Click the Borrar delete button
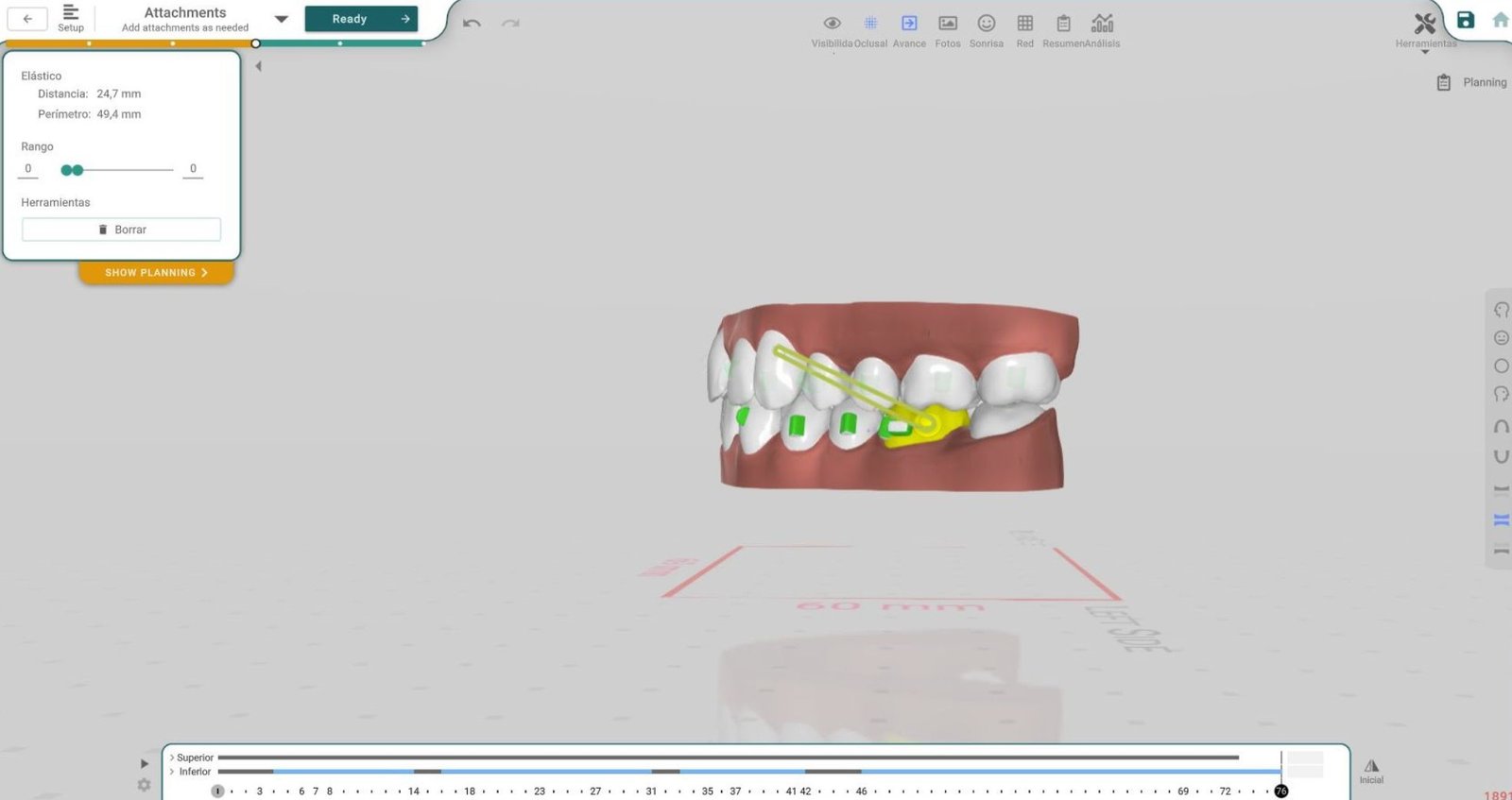The width and height of the screenshot is (1512, 800). (x=121, y=230)
